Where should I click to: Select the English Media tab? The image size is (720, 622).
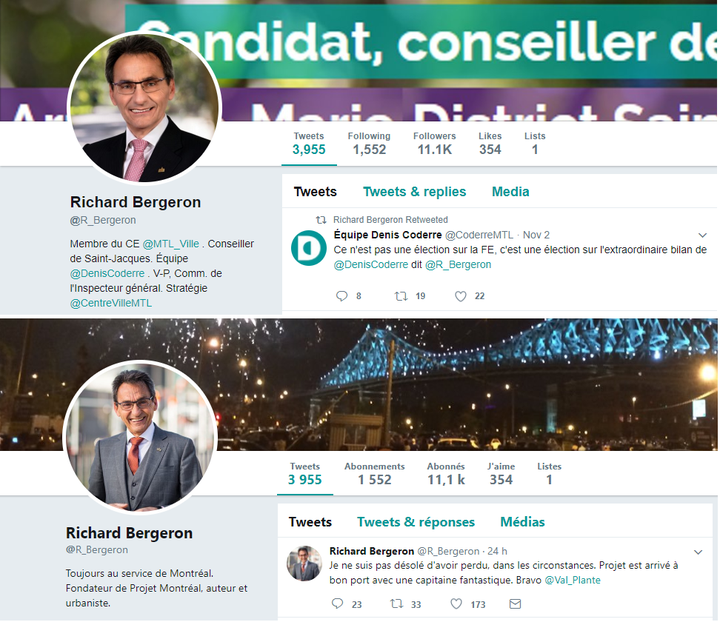pos(510,191)
